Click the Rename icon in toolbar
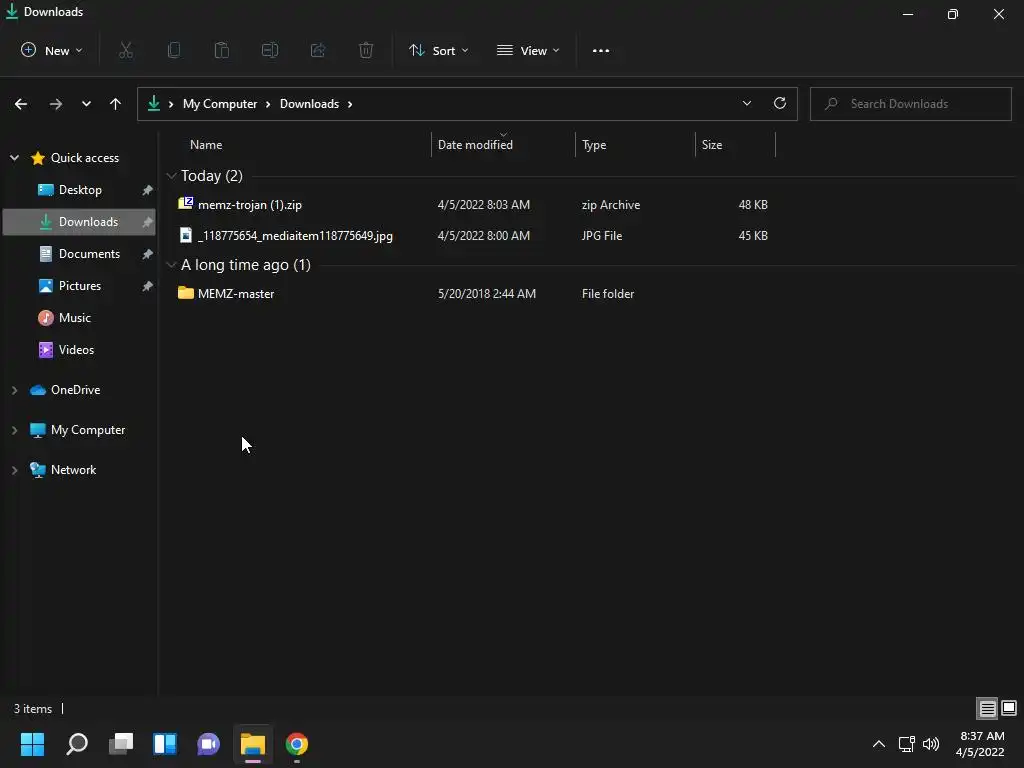The height and width of the screenshot is (768, 1024). (x=270, y=50)
